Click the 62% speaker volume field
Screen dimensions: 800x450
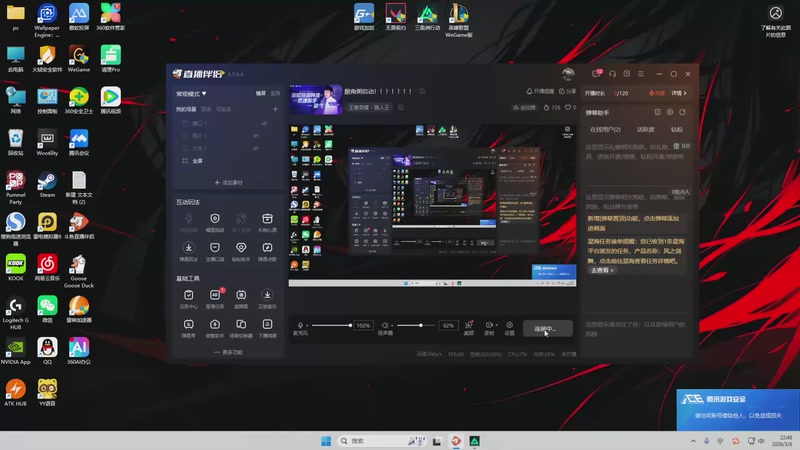448,325
